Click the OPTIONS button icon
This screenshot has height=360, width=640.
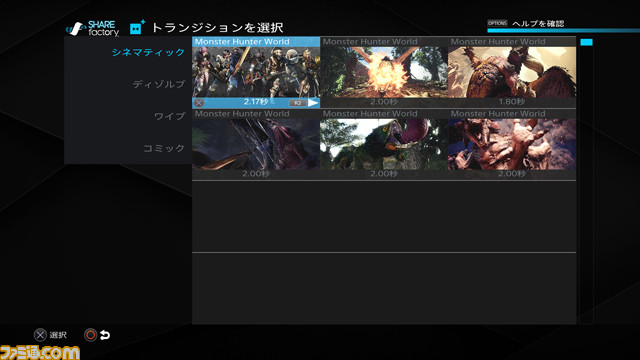[497, 23]
